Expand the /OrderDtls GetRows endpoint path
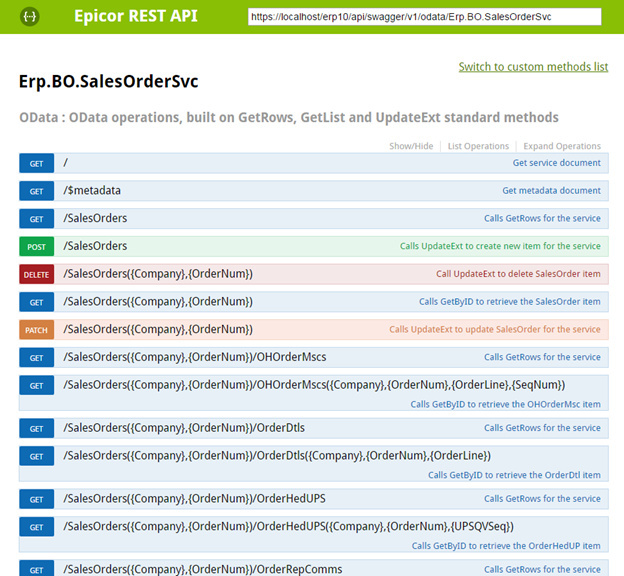The width and height of the screenshot is (624, 576). [x=184, y=428]
